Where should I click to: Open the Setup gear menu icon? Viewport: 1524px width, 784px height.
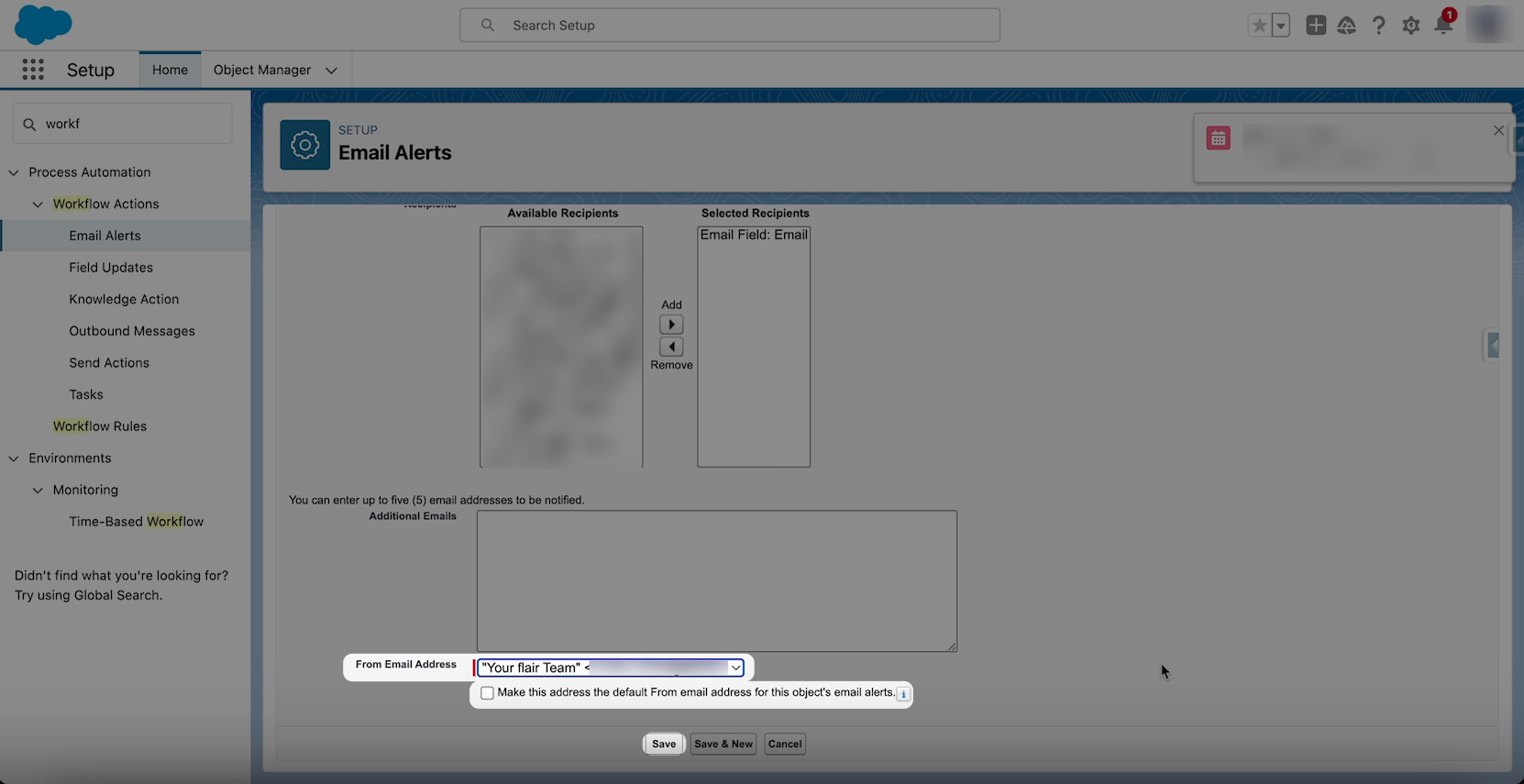pos(1410,26)
